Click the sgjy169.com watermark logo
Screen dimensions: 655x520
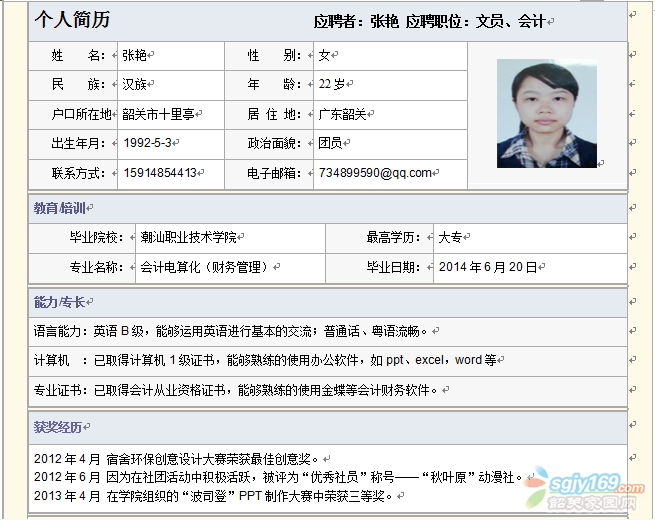tap(590, 489)
